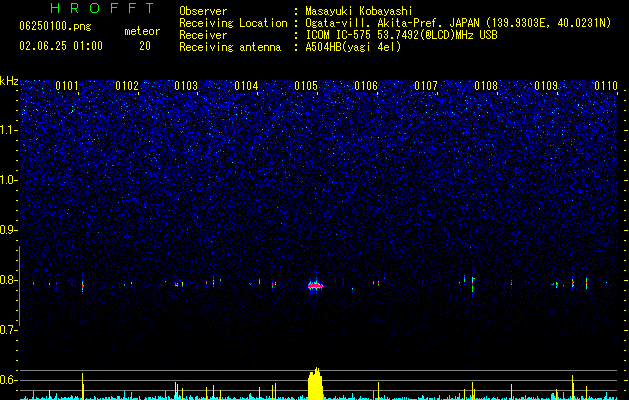Image resolution: width=629 pixels, height=400 pixels.
Task: Click the 0105 time marker
Action: coord(306,86)
